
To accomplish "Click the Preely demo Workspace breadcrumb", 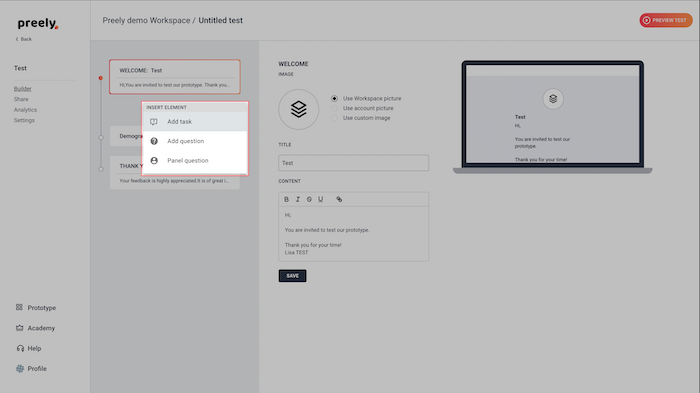I will 146,21.
